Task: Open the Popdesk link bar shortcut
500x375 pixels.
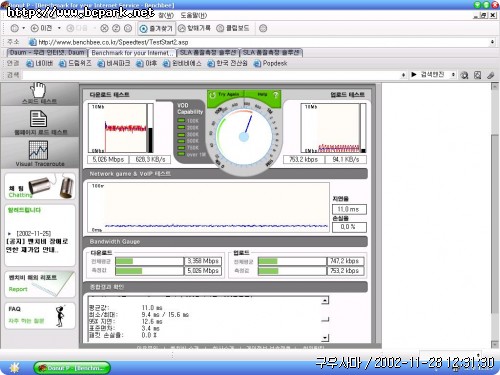Action: (270, 63)
